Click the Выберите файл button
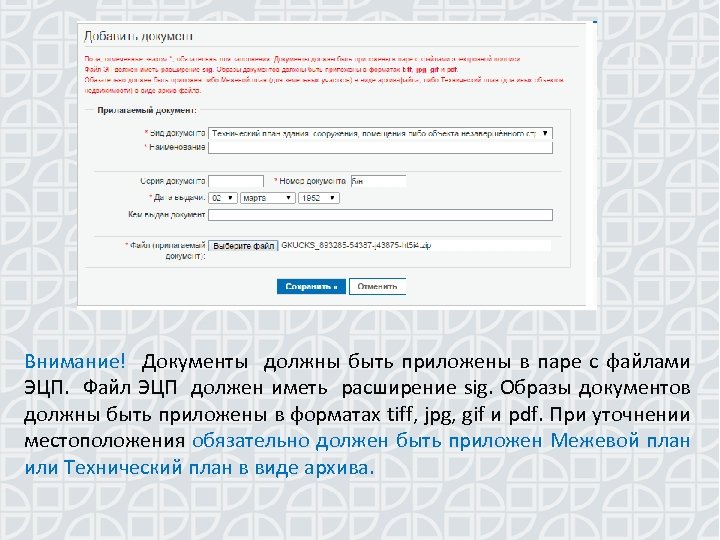This screenshot has width=720, height=540. [x=243, y=246]
